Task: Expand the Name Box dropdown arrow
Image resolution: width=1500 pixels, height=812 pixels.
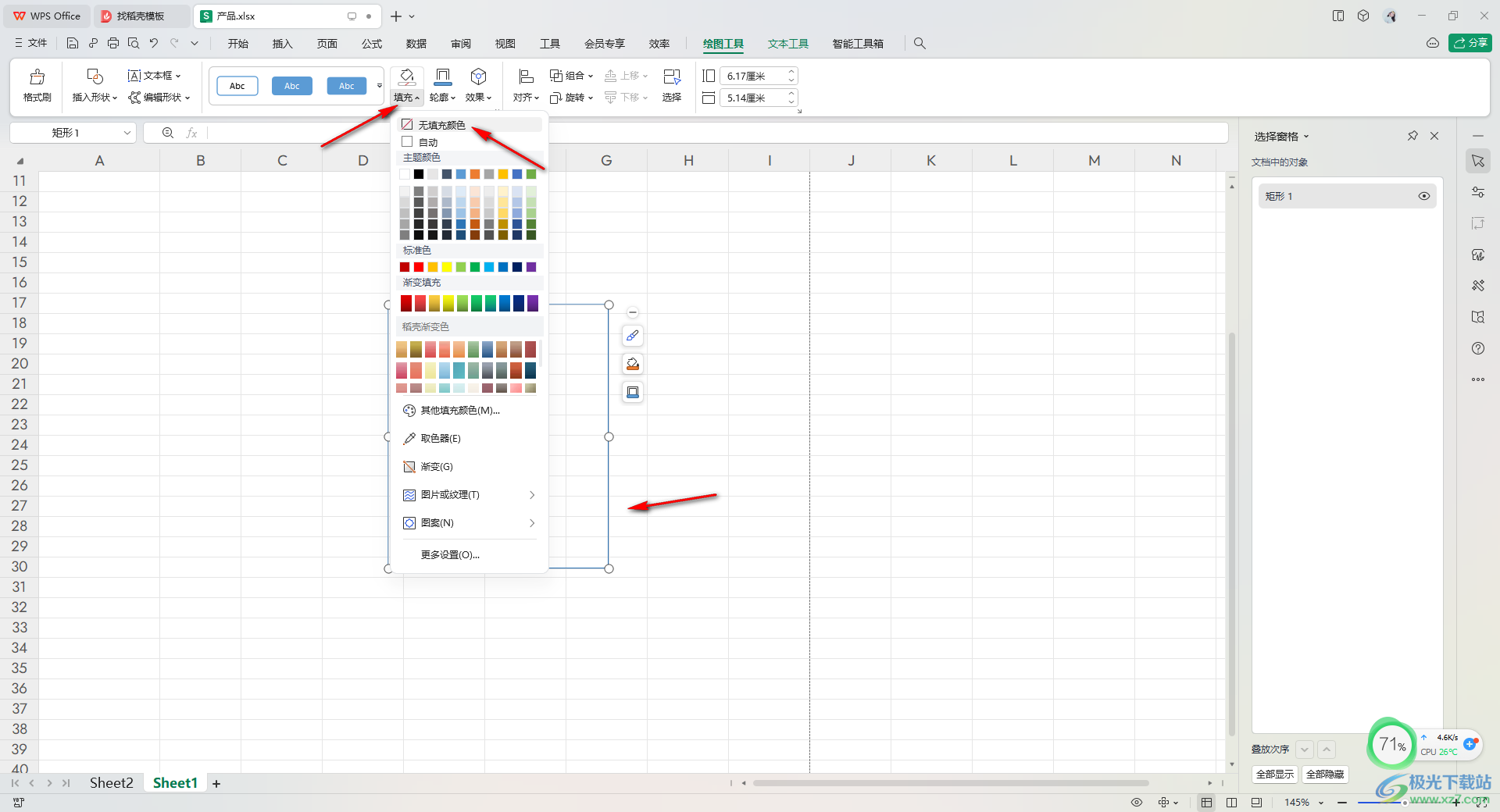Action: click(127, 133)
